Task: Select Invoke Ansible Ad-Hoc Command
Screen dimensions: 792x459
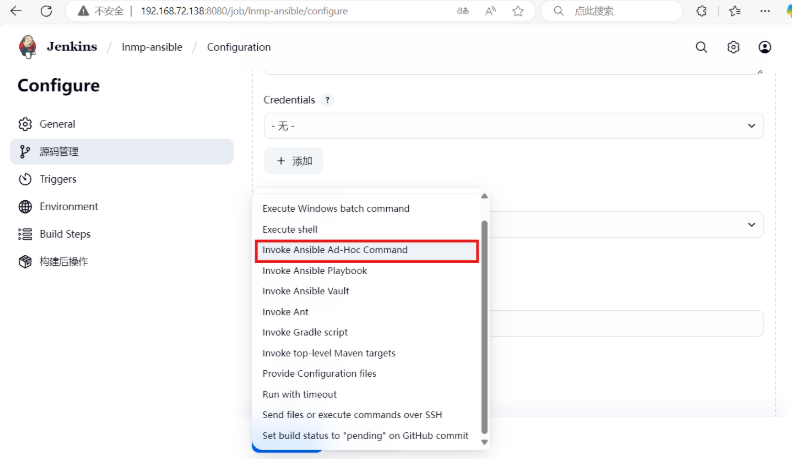Action: pyautogui.click(x=367, y=250)
